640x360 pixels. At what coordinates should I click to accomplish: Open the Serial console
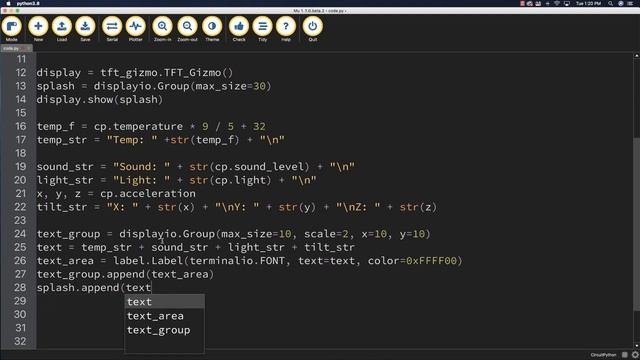112,29
